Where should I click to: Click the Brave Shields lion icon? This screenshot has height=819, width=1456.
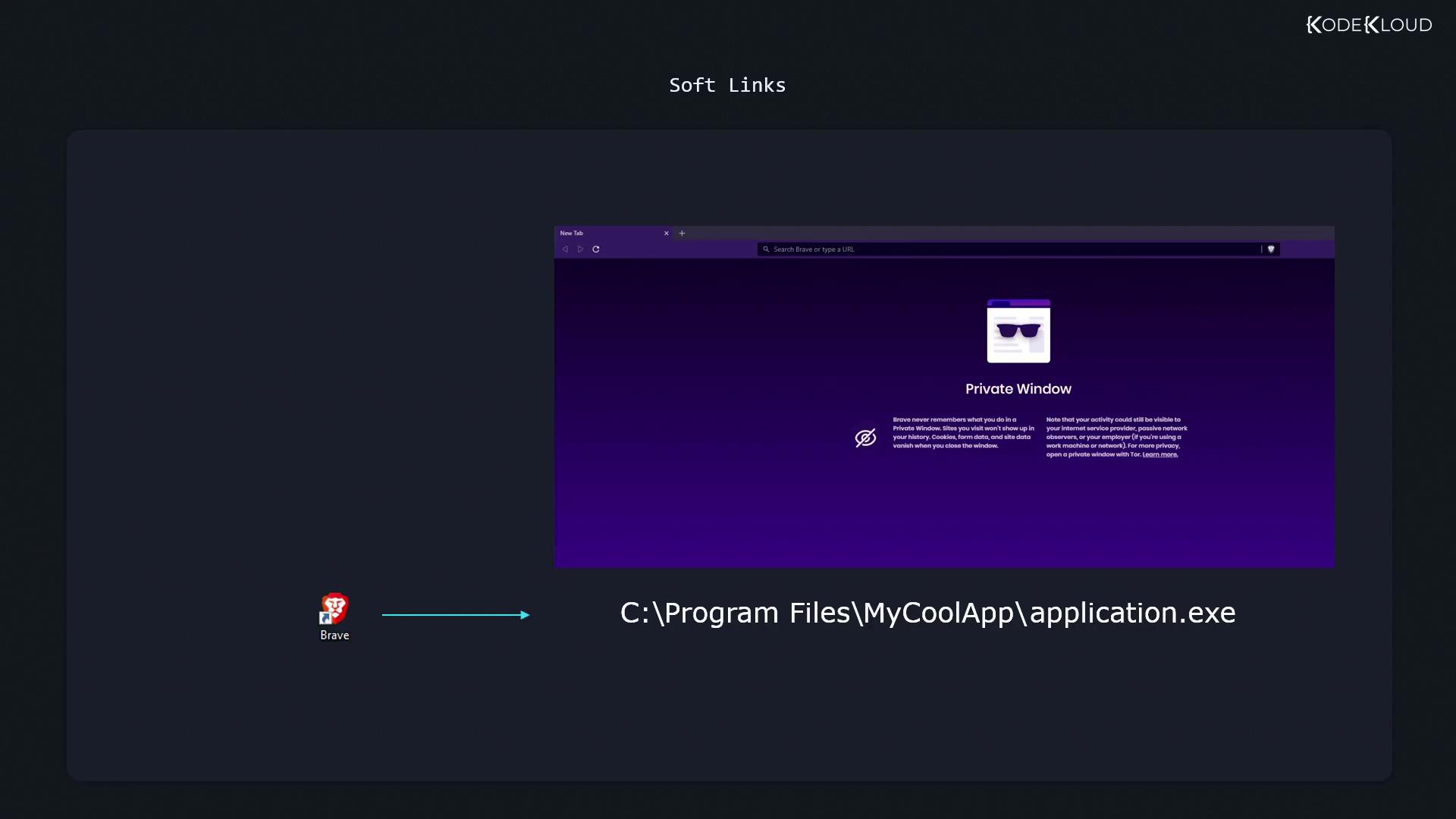tap(1272, 249)
